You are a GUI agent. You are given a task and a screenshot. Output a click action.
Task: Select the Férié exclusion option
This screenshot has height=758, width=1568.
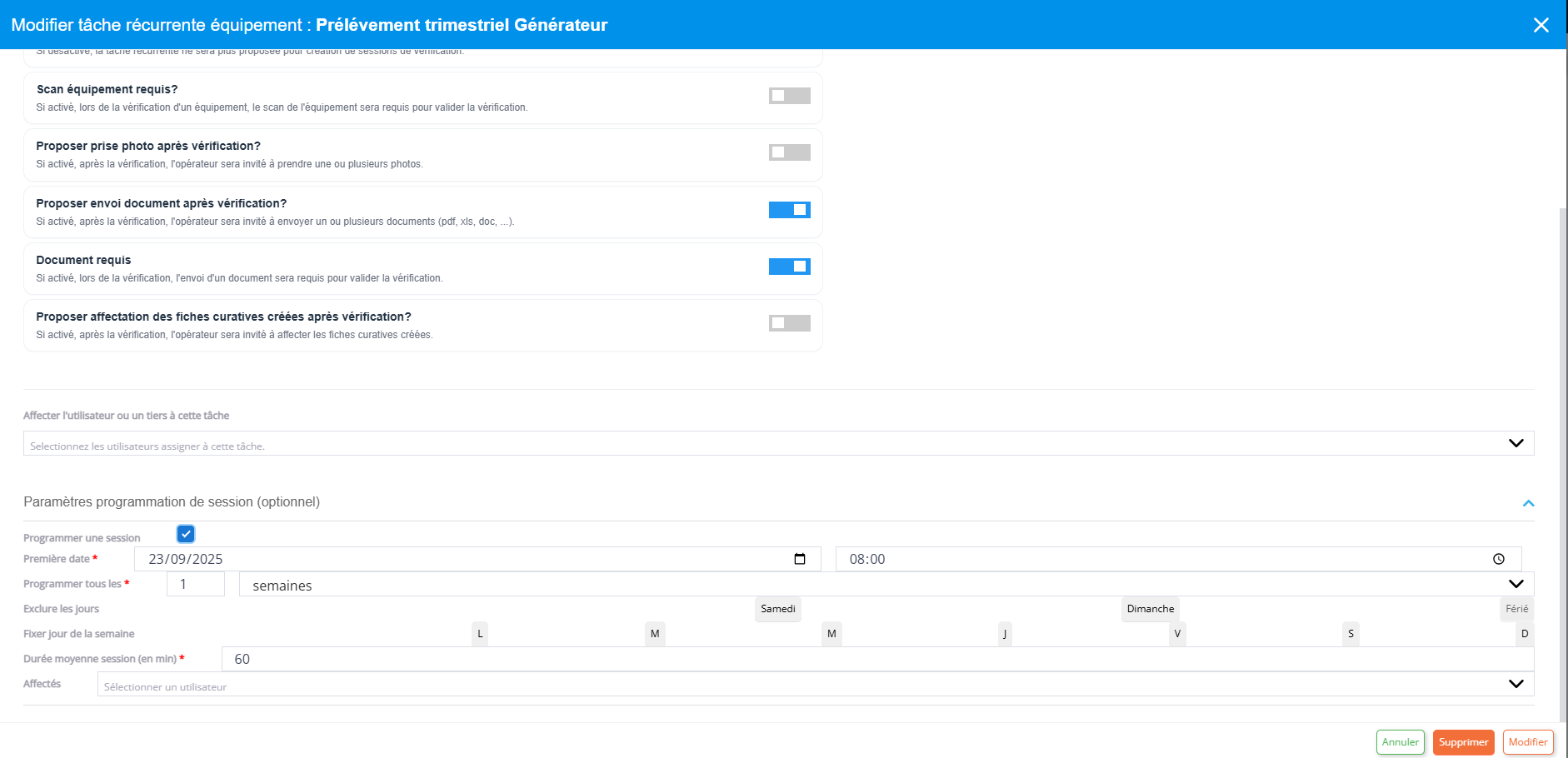pyautogui.click(x=1516, y=609)
